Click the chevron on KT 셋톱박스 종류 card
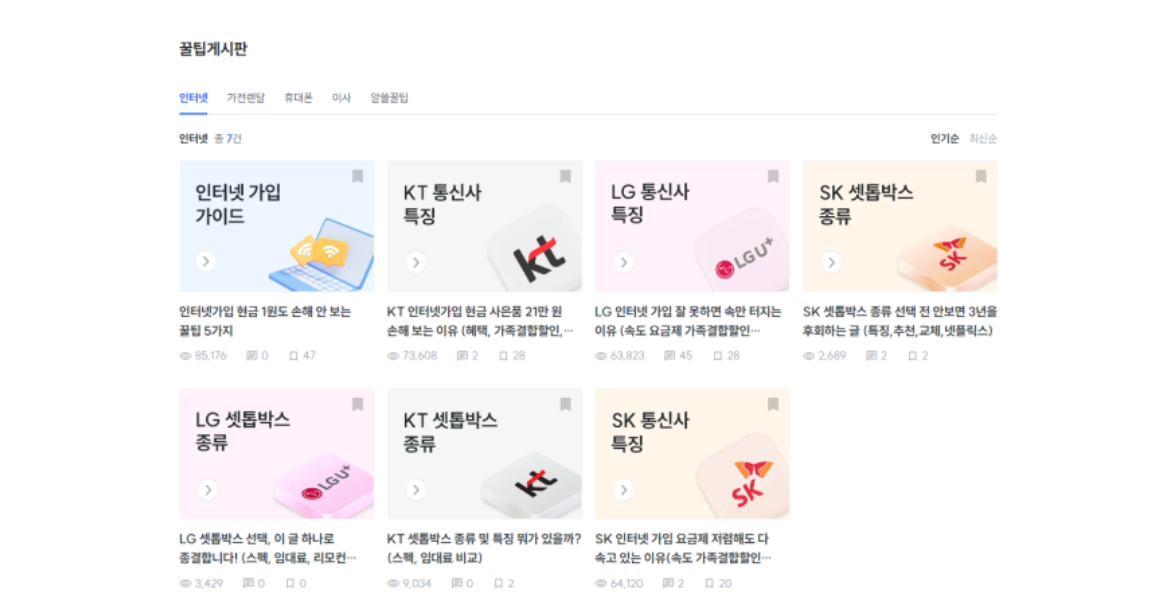Image resolution: width=1150 pixels, height=606 pixels. click(416, 489)
